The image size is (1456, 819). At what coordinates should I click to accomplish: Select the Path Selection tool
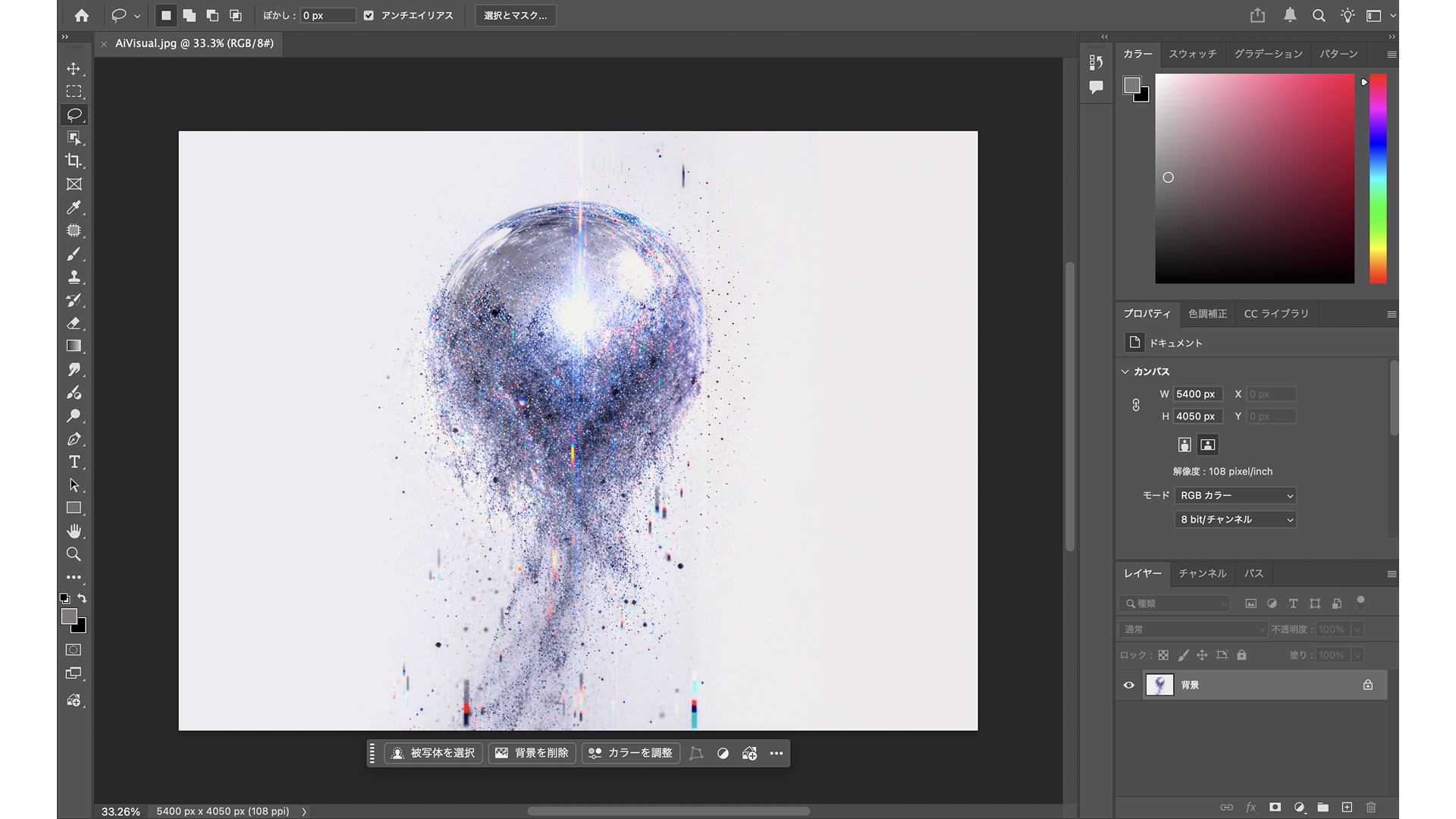click(74, 485)
